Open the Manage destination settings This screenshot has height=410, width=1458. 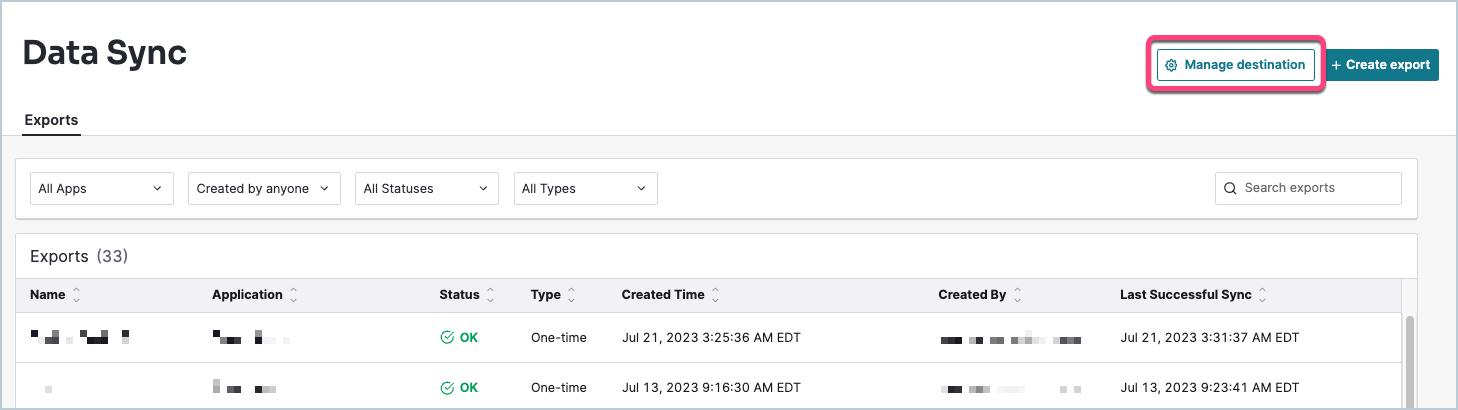[x=1235, y=65]
